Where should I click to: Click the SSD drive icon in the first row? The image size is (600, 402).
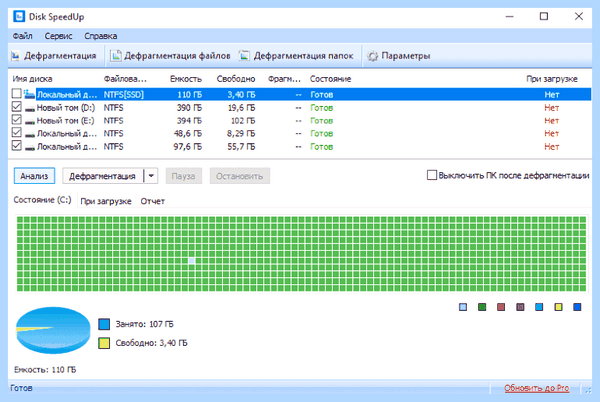tap(29, 94)
